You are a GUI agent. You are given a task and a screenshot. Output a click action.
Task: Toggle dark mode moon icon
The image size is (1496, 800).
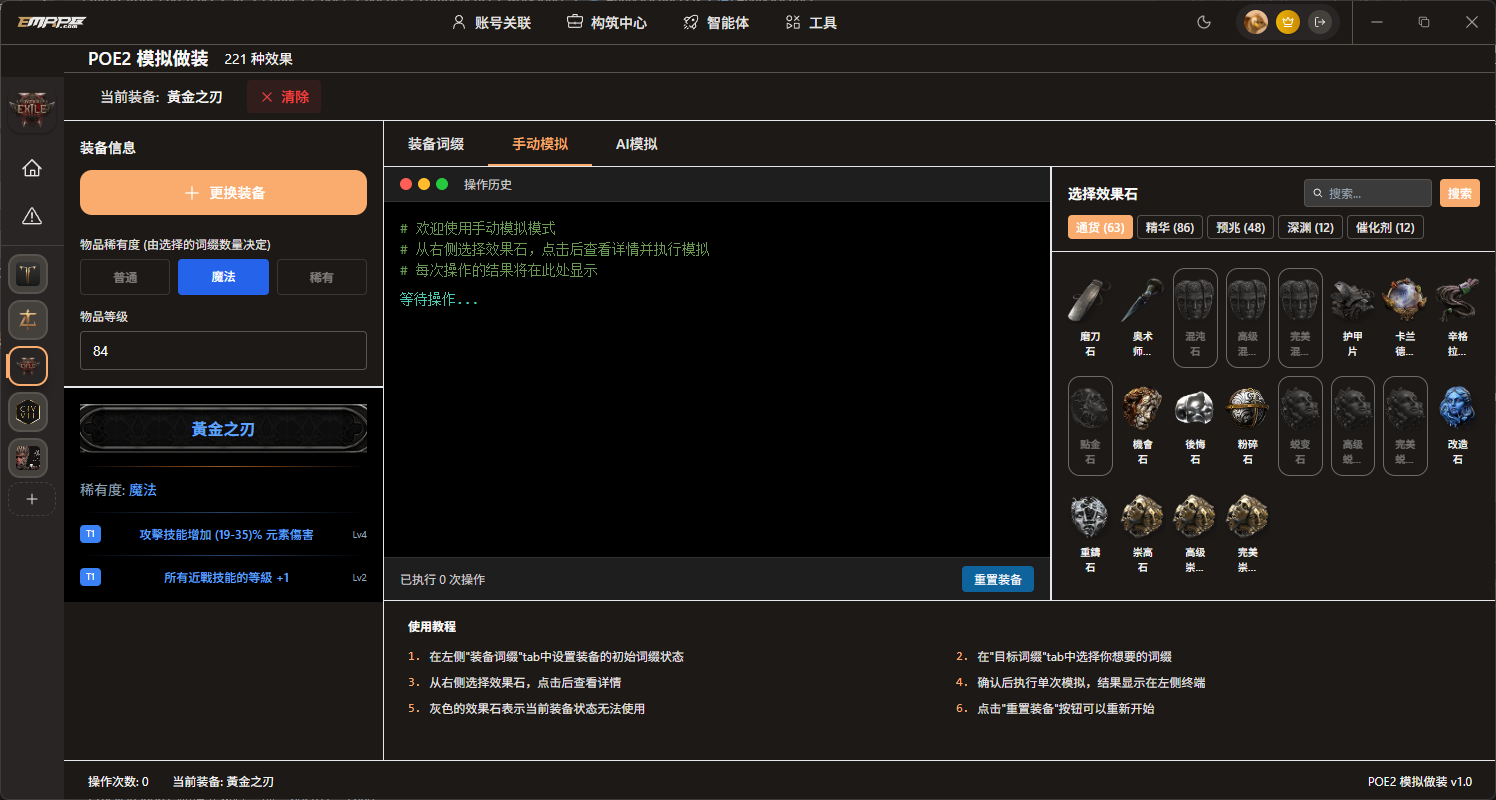1204,22
